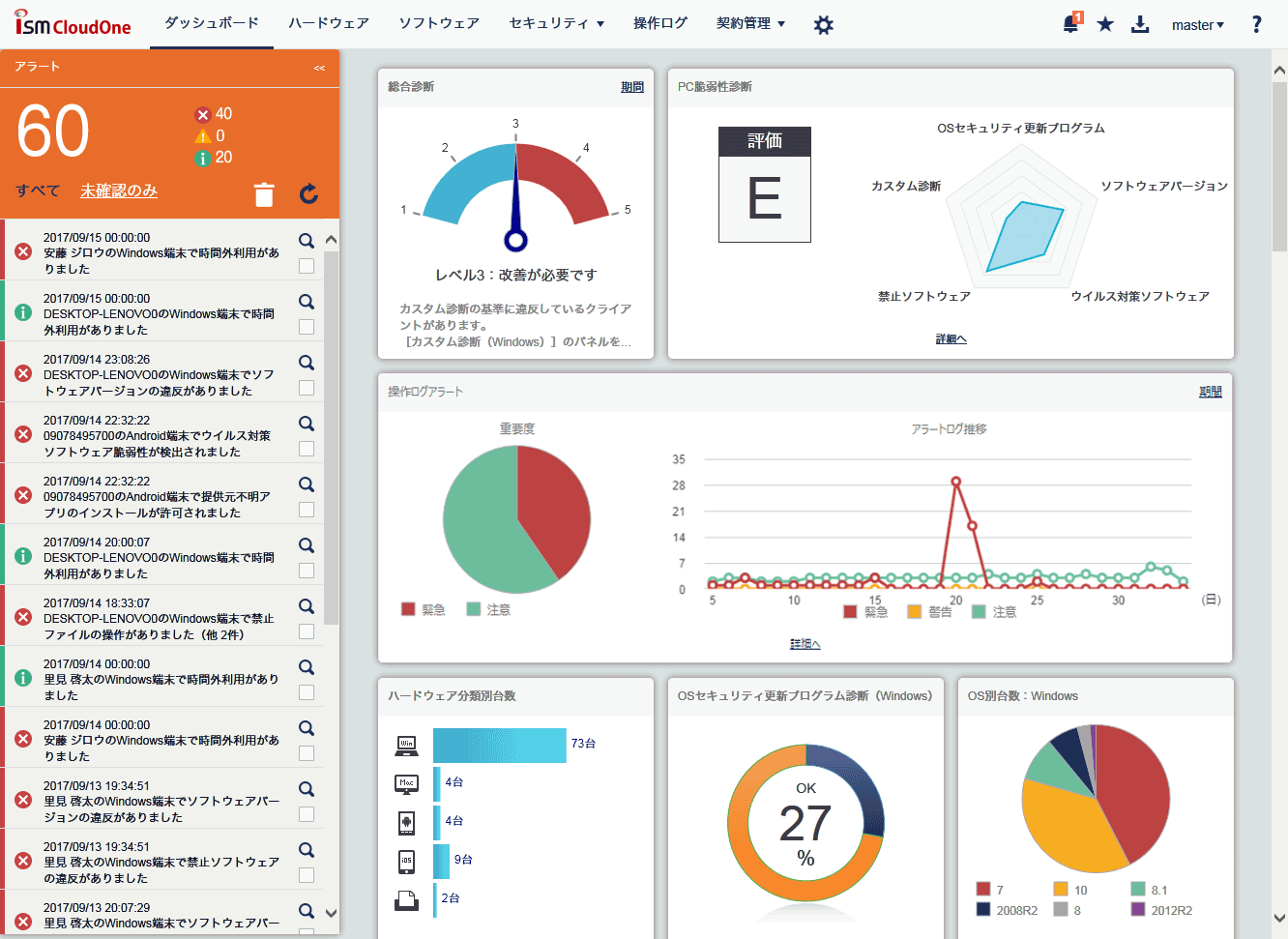The image size is (1288, 939).
Task: Delete alerts with the trash icon
Action: 264,194
